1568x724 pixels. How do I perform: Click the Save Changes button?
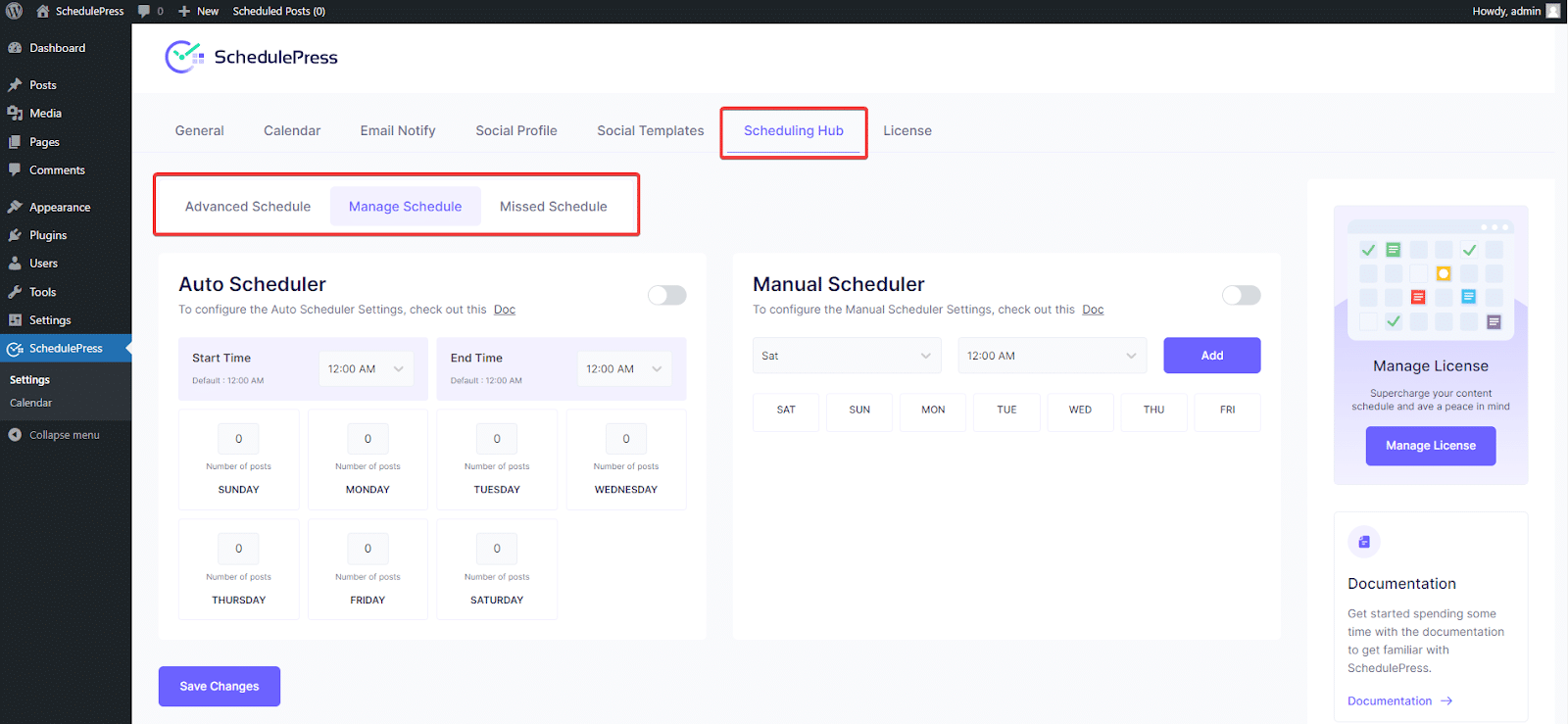(220, 687)
